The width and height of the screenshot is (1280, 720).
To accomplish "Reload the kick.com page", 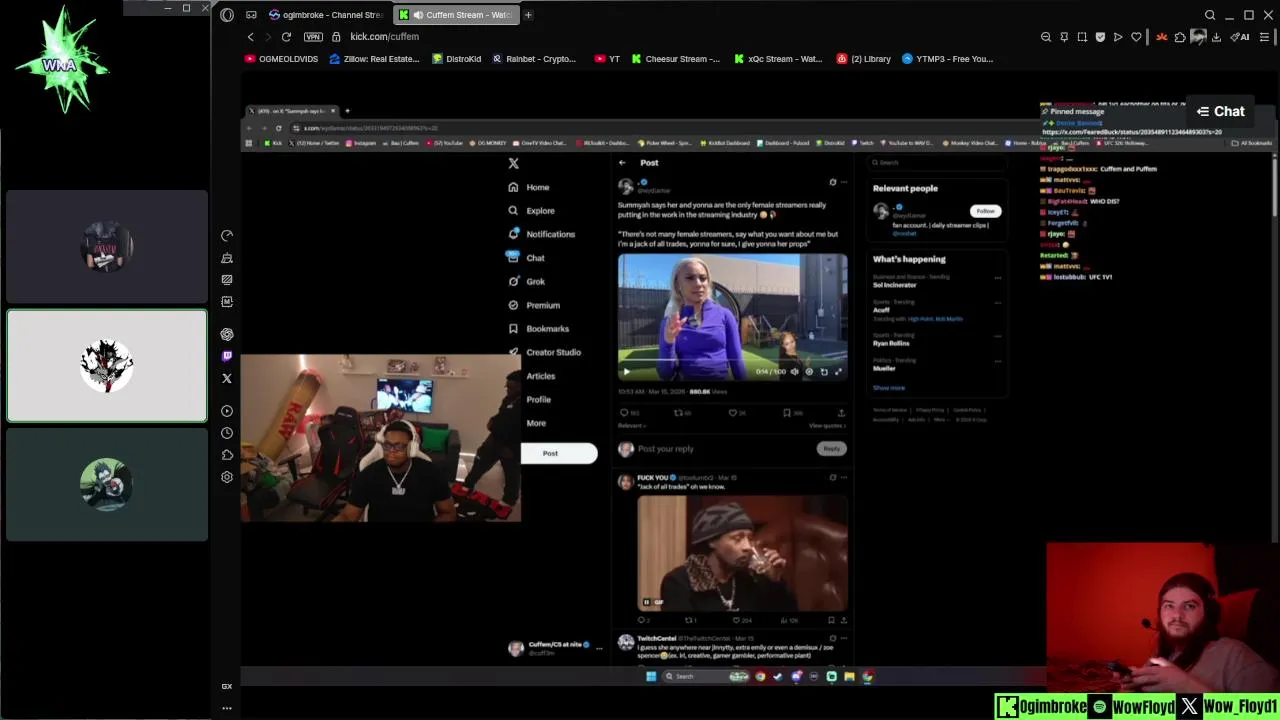I will pos(286,37).
